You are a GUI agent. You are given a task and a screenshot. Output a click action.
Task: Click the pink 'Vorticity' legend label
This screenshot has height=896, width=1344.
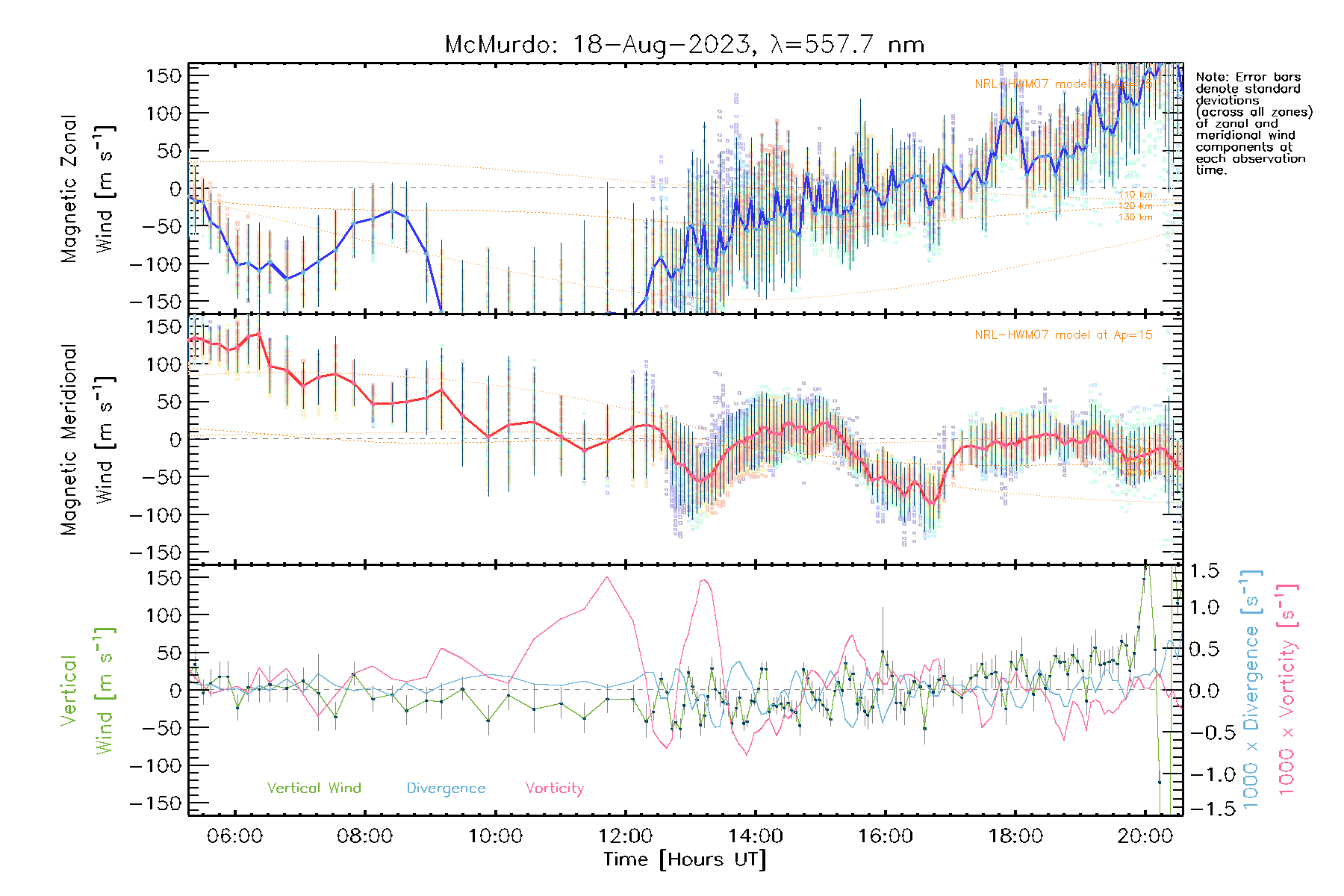click(554, 788)
